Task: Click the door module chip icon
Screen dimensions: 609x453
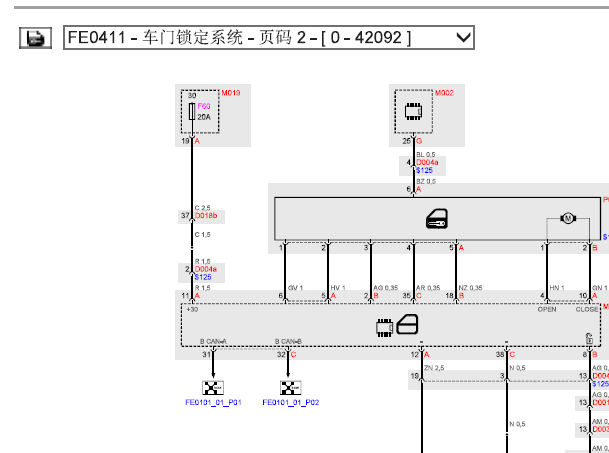Action: click(385, 328)
